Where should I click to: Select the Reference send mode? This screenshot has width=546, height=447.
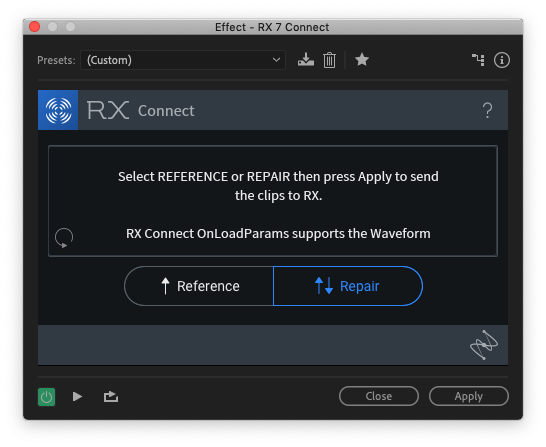[199, 286]
